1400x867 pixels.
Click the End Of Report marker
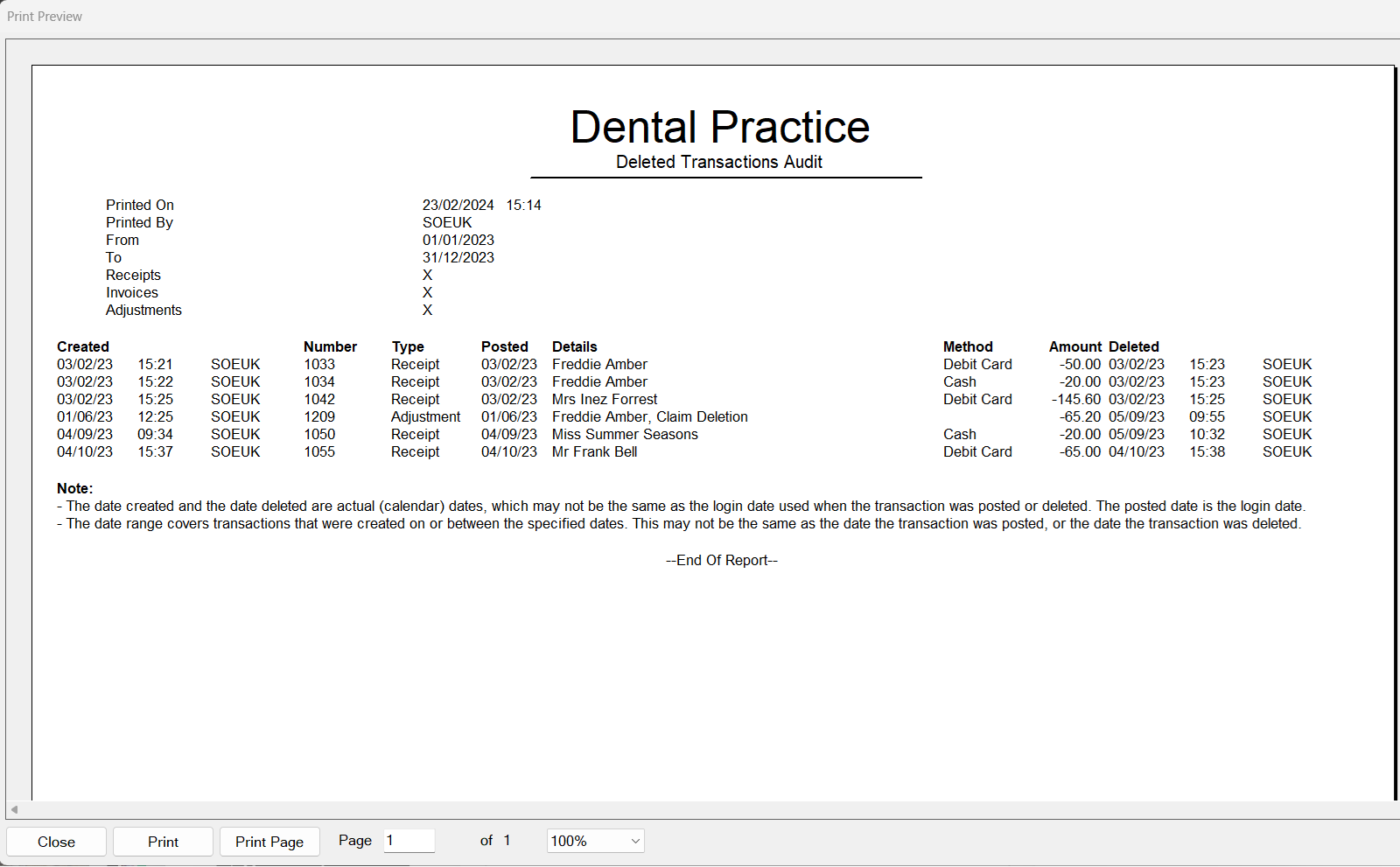pos(722,560)
